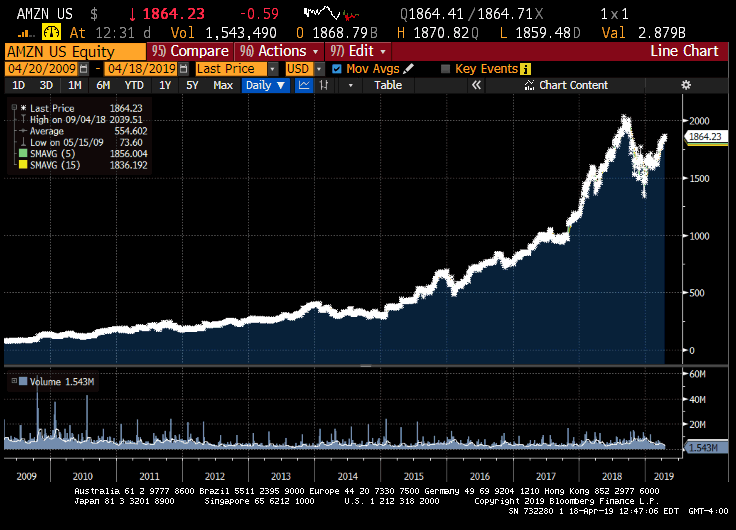
Task: Click the end date field 04/18/2019
Action: (x=141, y=69)
